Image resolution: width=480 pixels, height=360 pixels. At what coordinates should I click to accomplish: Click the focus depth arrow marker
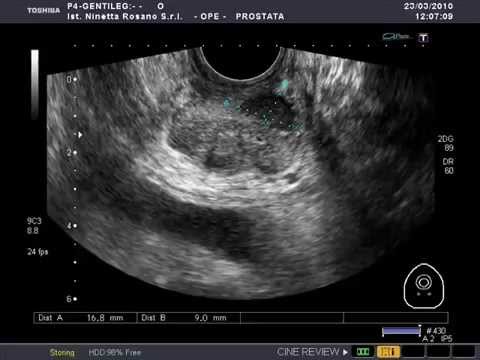(80, 135)
